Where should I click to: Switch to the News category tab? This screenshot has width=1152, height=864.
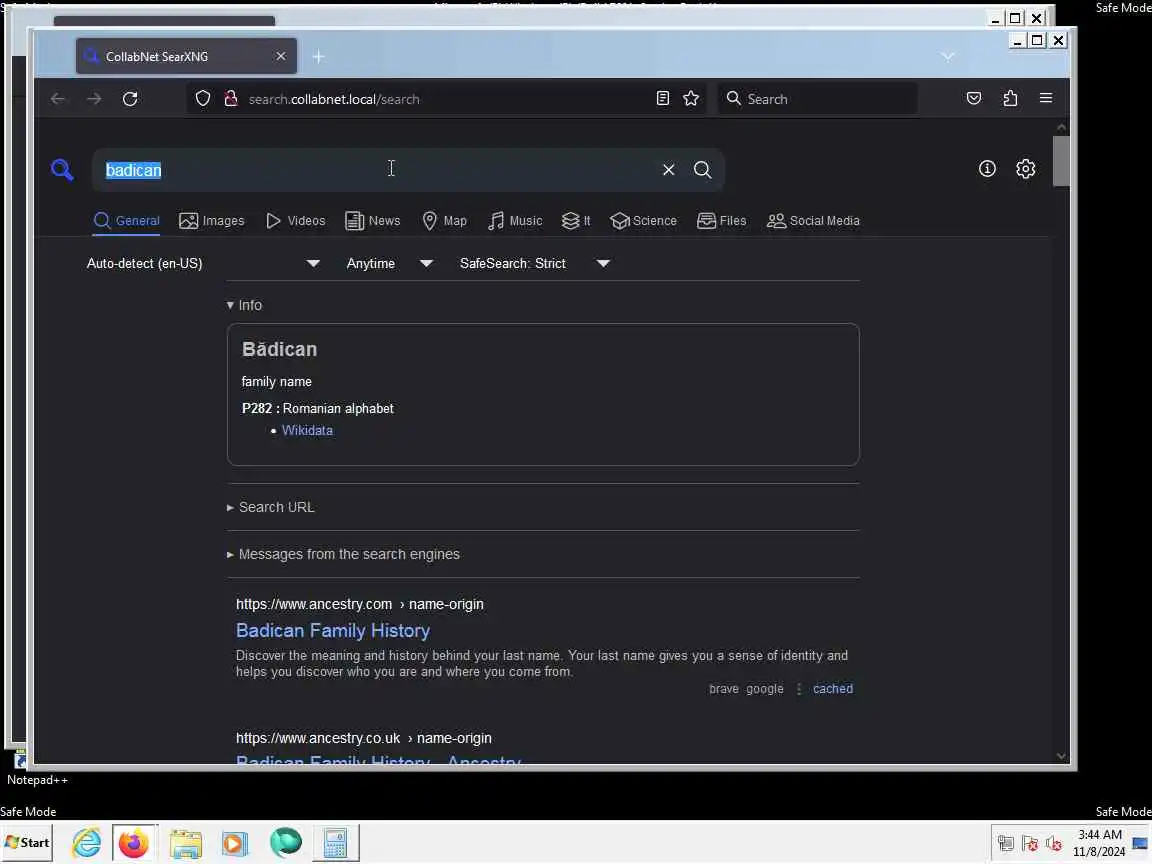click(372, 220)
